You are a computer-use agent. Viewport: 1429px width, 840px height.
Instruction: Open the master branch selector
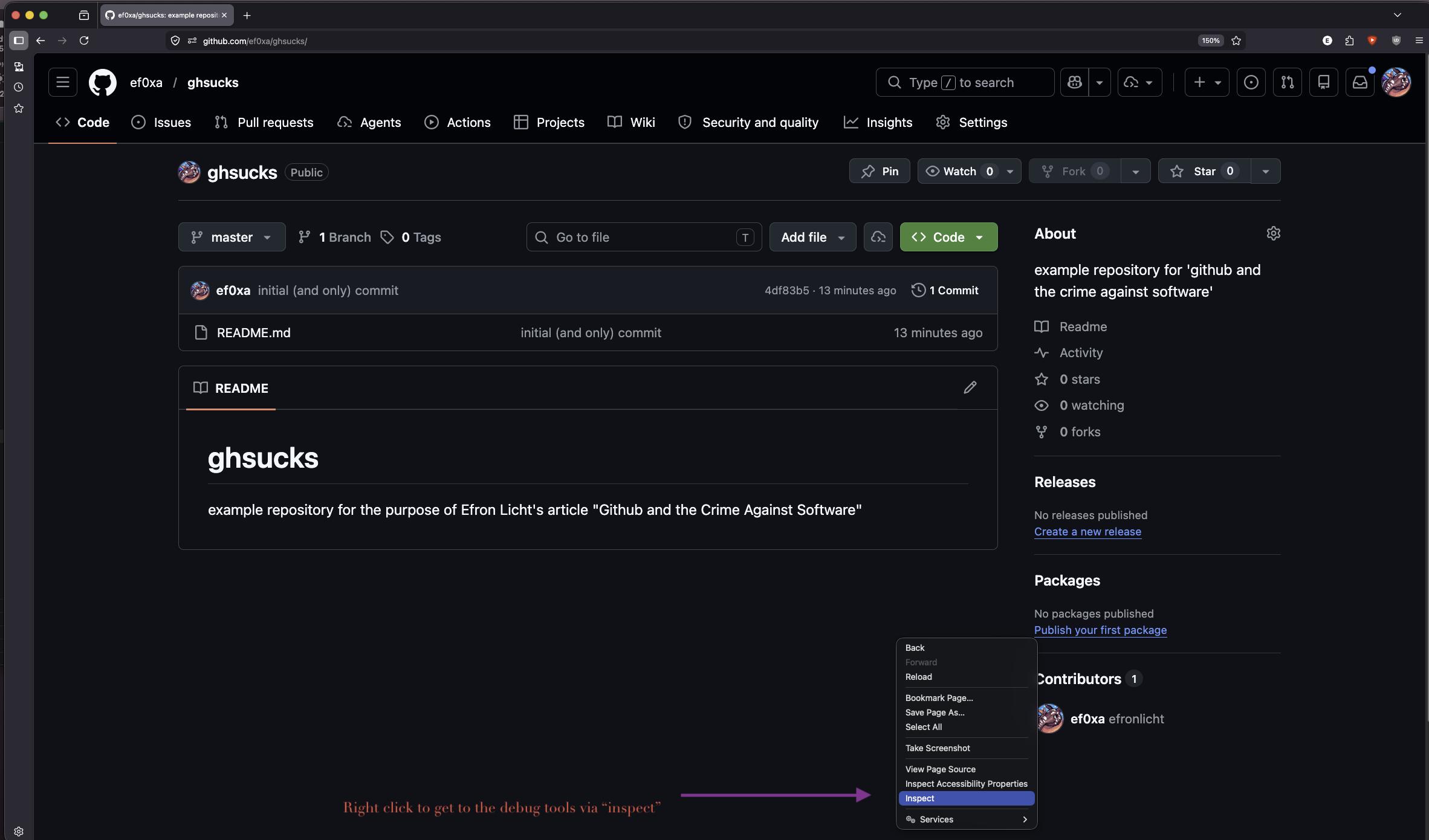point(232,237)
